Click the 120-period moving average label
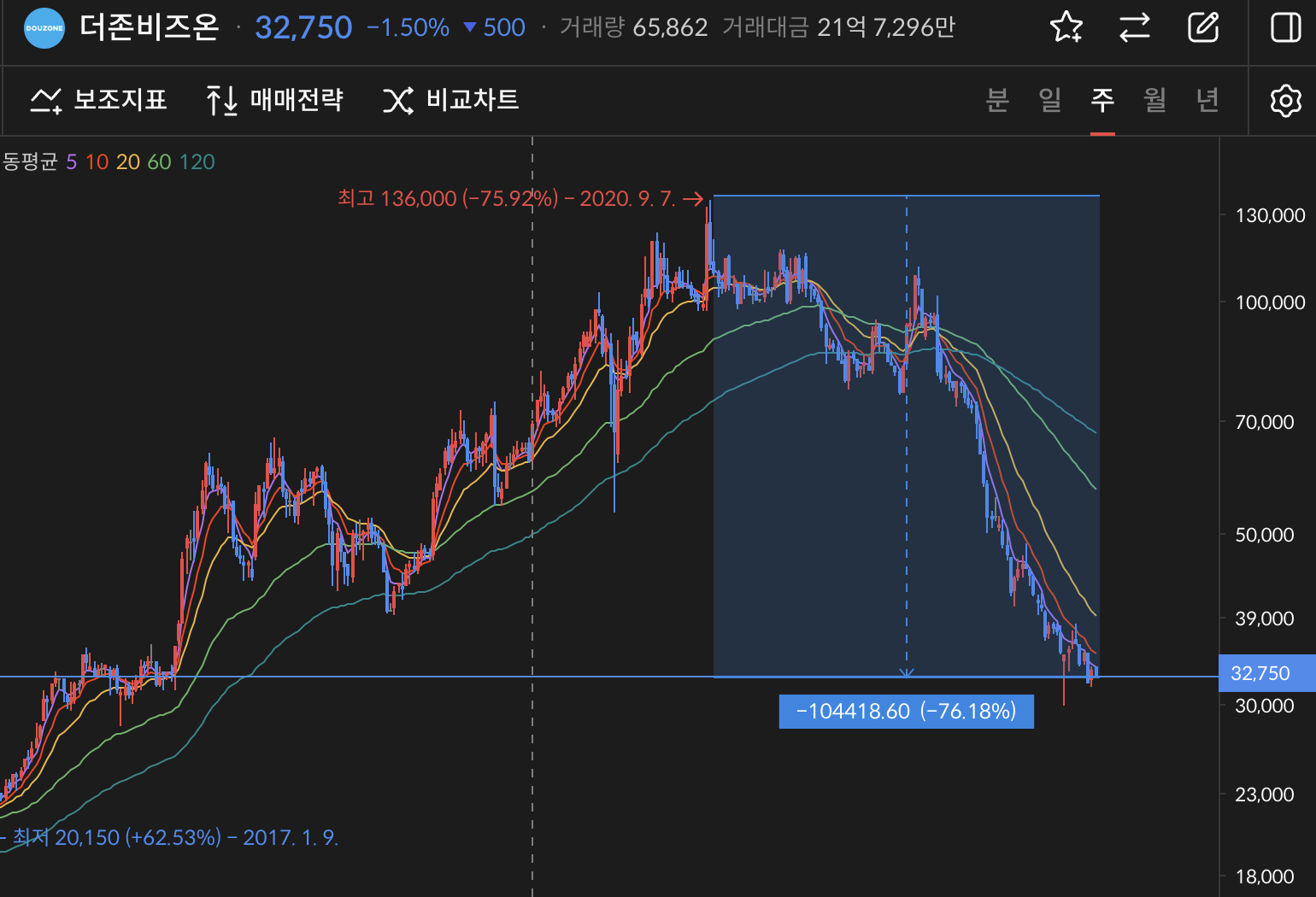 (197, 161)
